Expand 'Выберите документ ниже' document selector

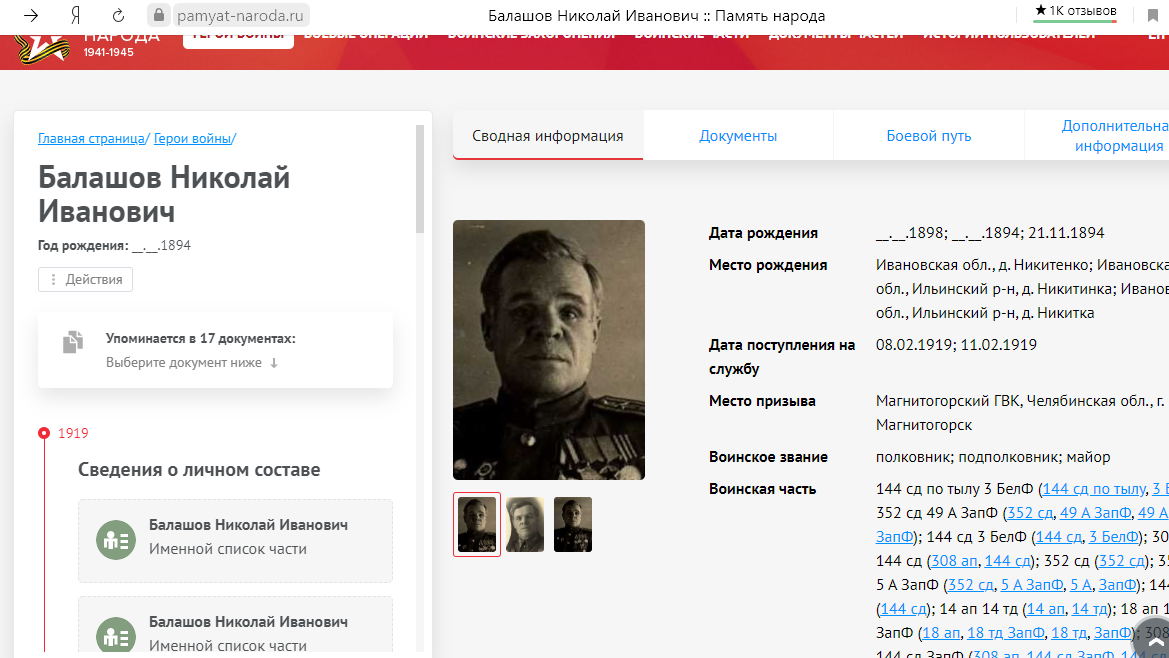pos(192,363)
